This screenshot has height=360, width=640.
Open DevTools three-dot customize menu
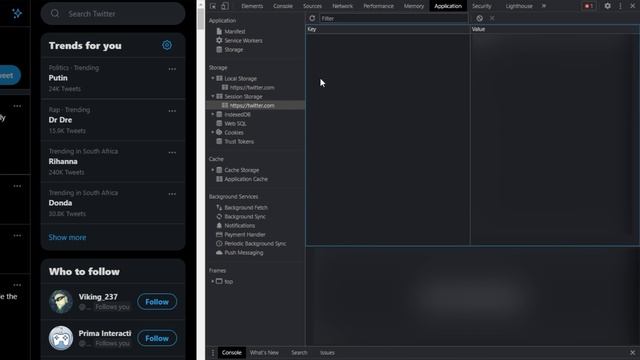pos(620,6)
